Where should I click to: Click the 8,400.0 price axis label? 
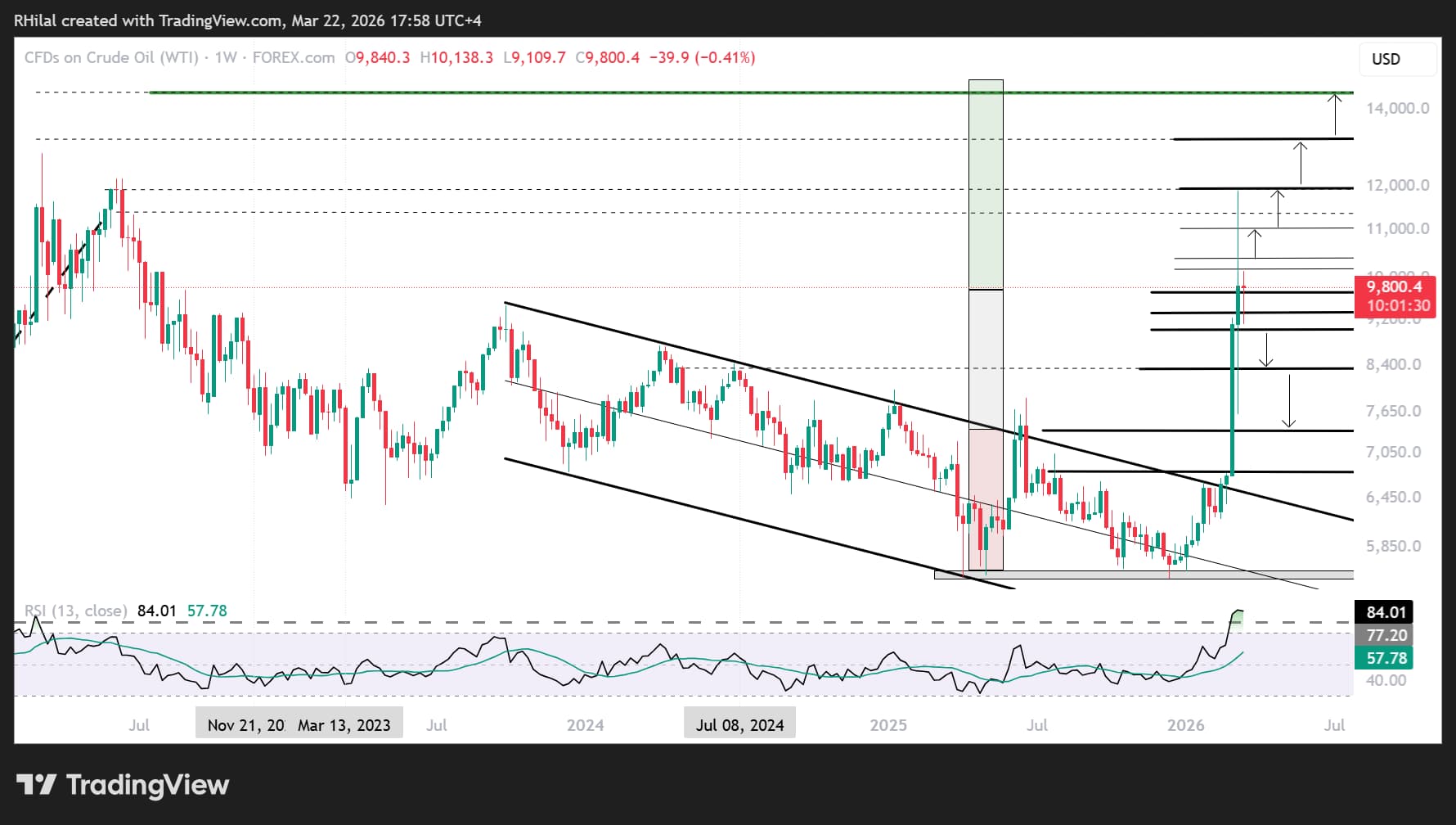pyautogui.click(x=1393, y=364)
